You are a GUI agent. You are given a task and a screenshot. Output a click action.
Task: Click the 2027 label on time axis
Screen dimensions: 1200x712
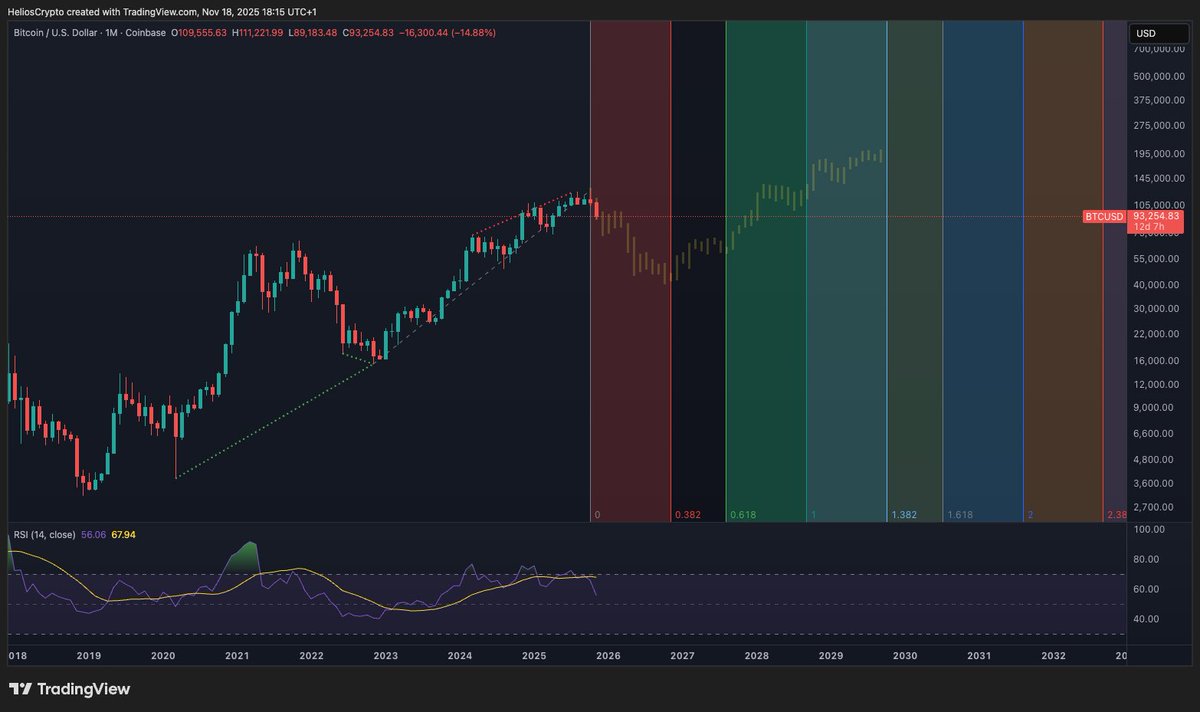682,655
